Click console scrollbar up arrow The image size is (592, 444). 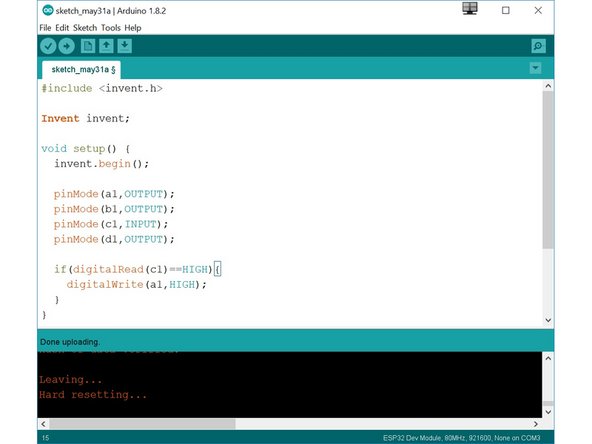coord(548,358)
